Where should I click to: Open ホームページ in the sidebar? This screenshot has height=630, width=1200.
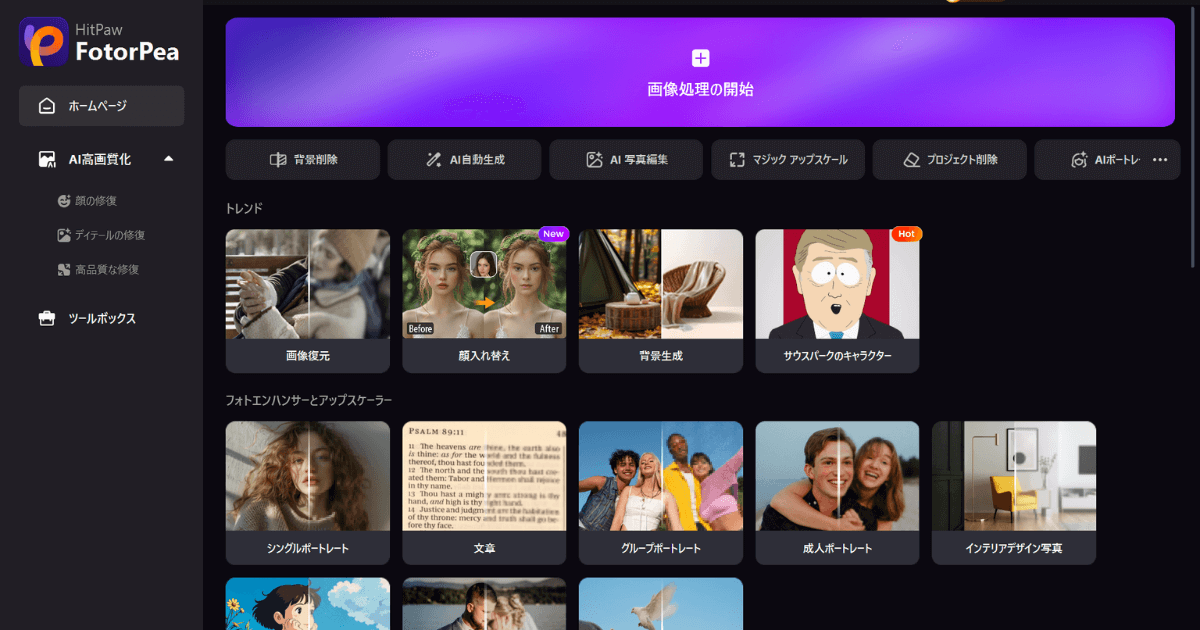tap(101, 106)
